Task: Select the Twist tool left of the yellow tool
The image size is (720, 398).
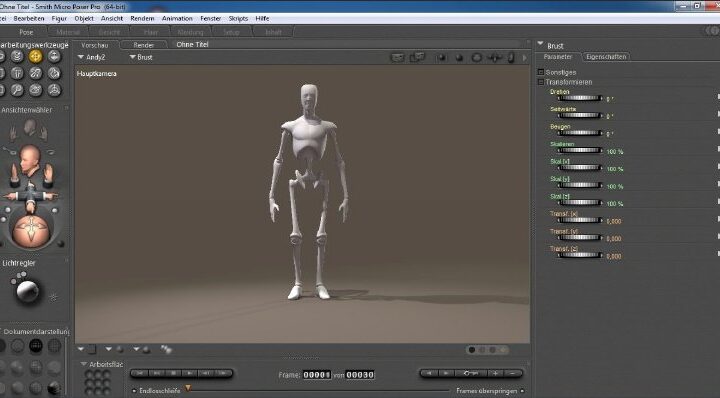Action: click(x=17, y=56)
